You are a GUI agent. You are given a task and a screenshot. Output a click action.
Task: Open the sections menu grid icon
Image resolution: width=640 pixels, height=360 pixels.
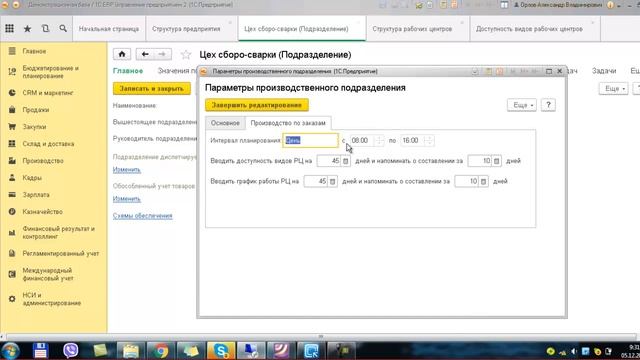(x=9, y=28)
